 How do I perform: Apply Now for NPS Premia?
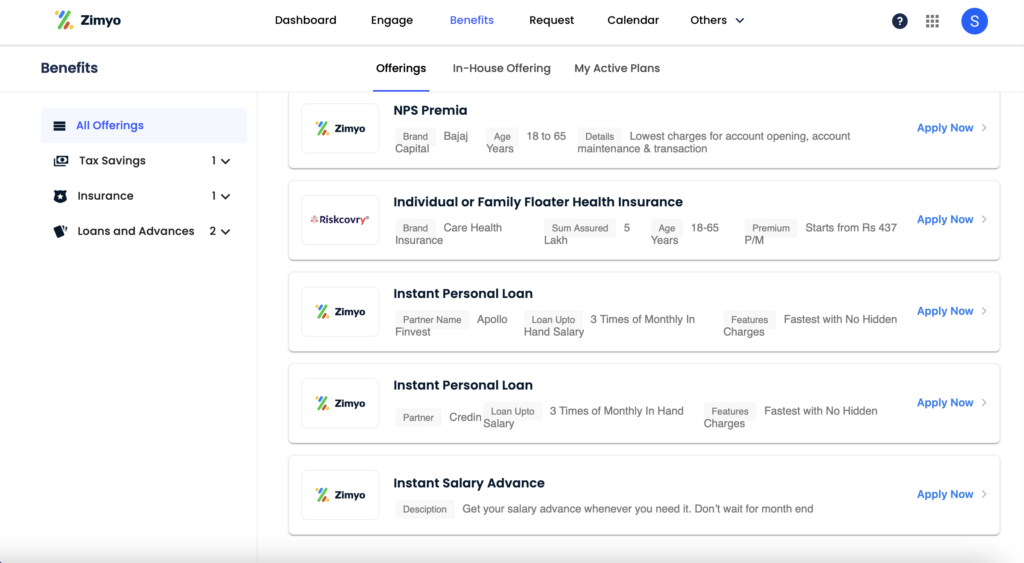click(945, 128)
